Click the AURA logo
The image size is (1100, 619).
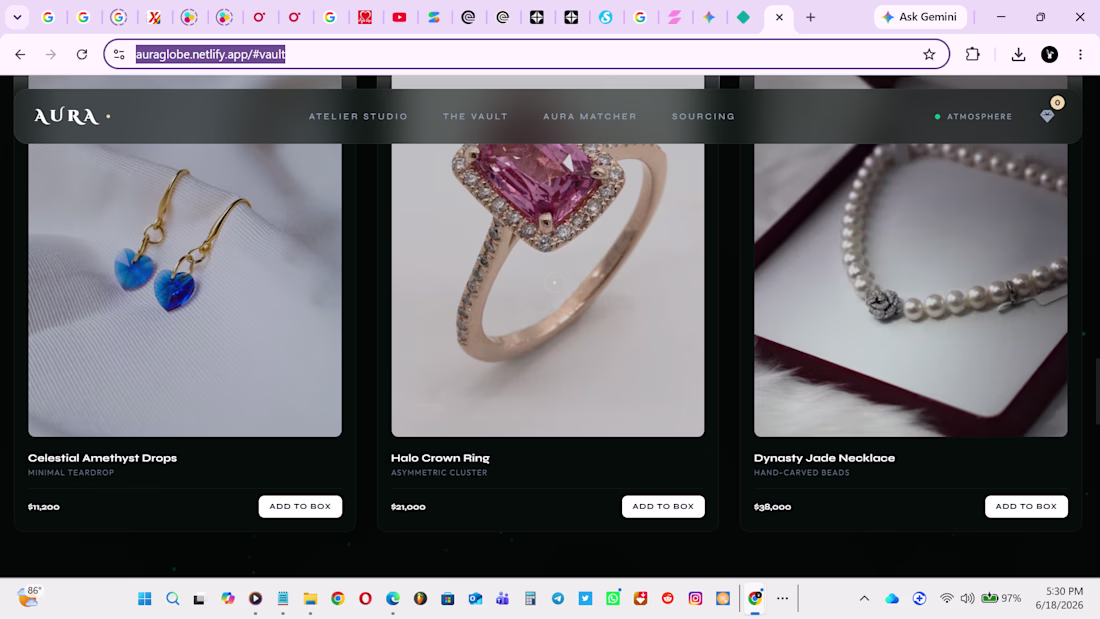click(67, 116)
